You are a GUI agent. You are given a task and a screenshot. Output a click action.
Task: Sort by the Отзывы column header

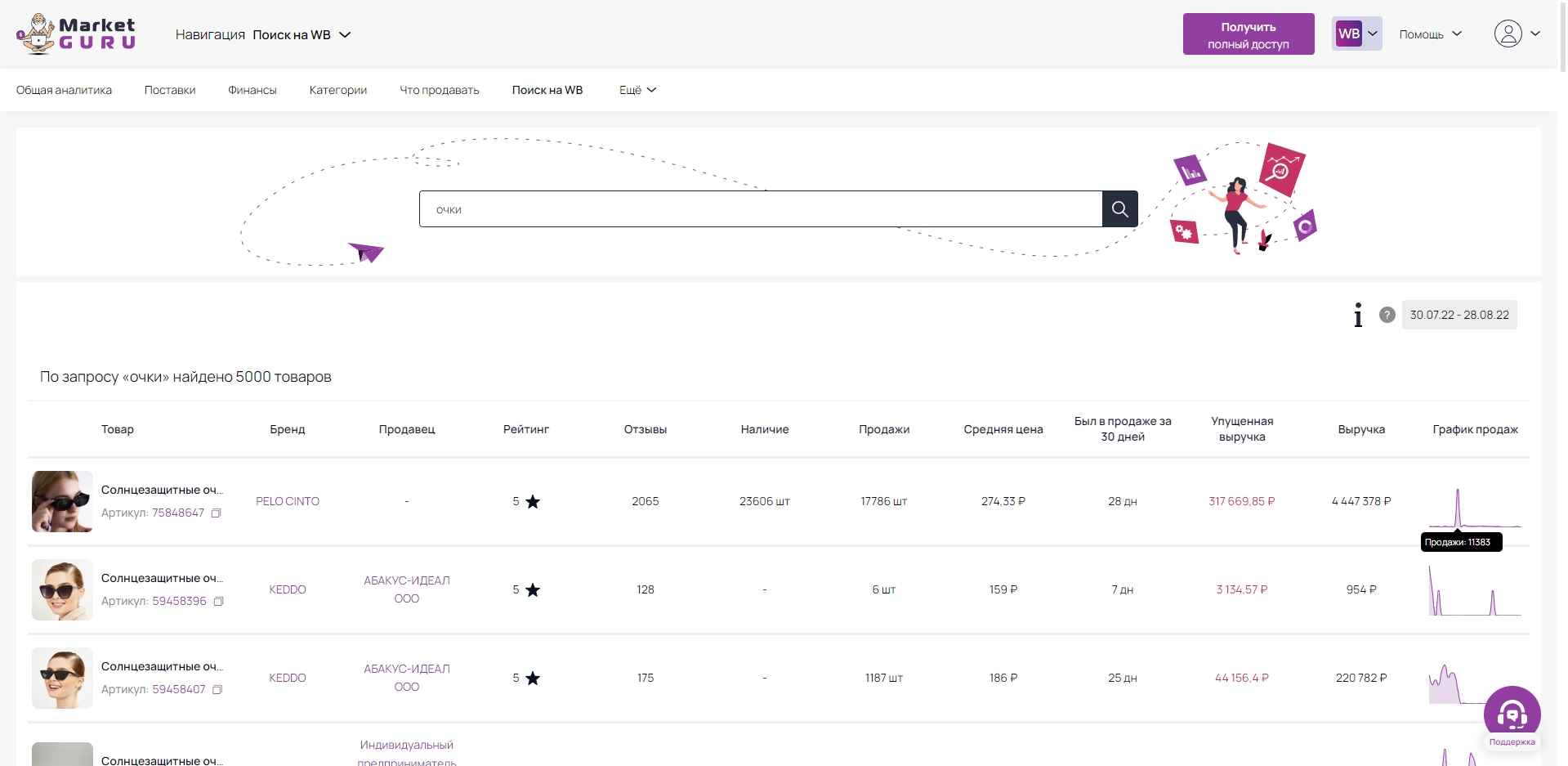coord(646,429)
